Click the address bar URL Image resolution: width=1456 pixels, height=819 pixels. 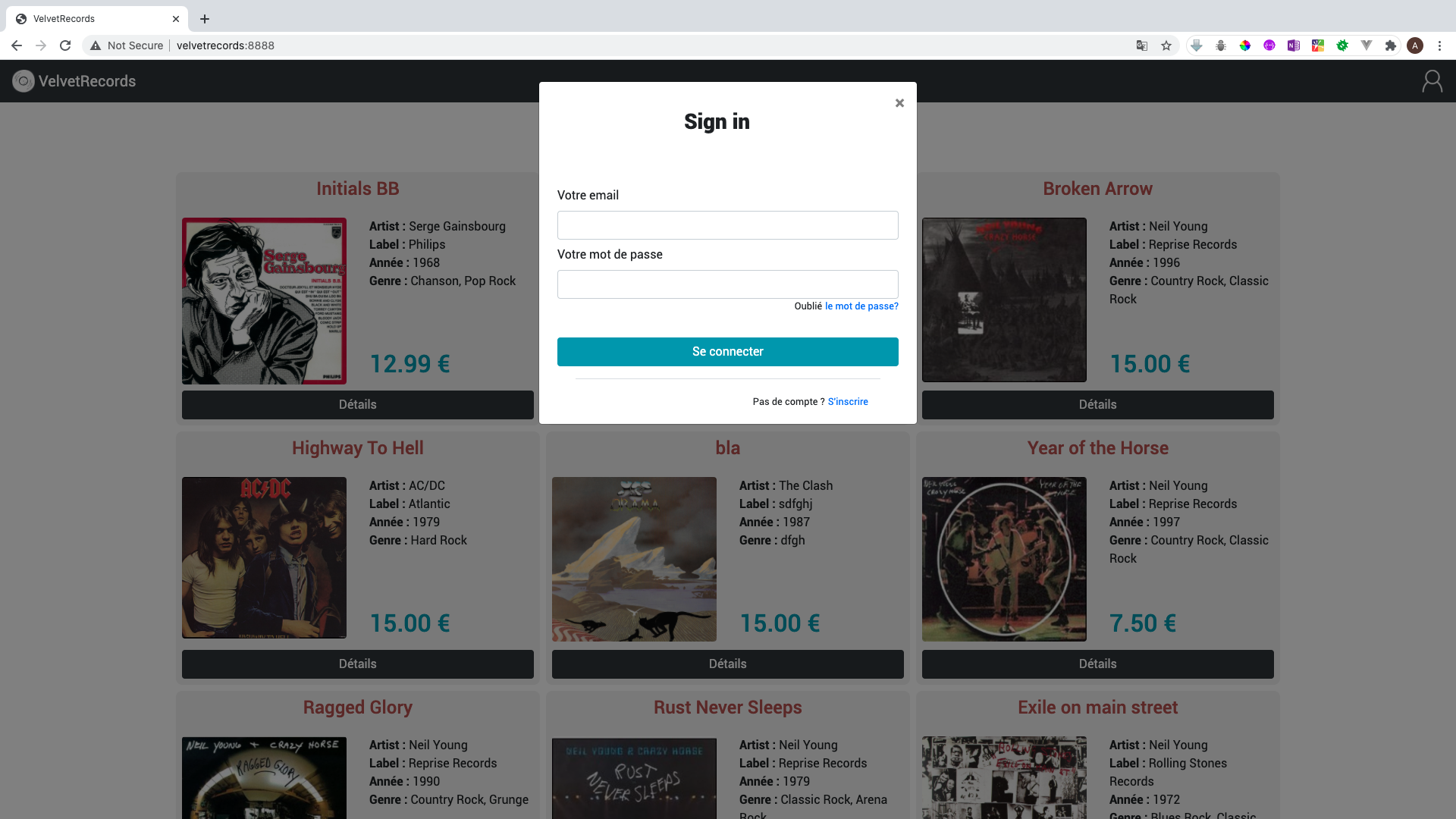click(x=225, y=45)
